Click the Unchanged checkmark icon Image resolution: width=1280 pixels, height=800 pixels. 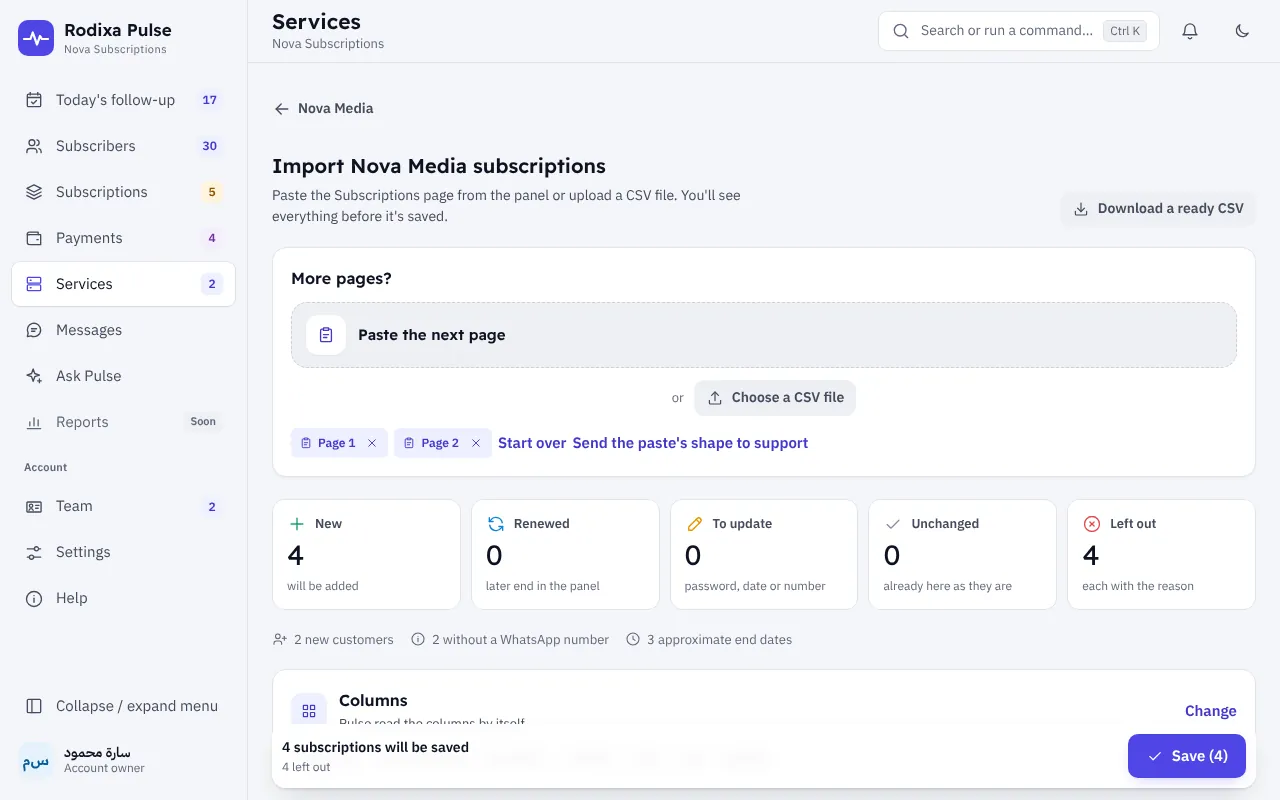point(893,524)
